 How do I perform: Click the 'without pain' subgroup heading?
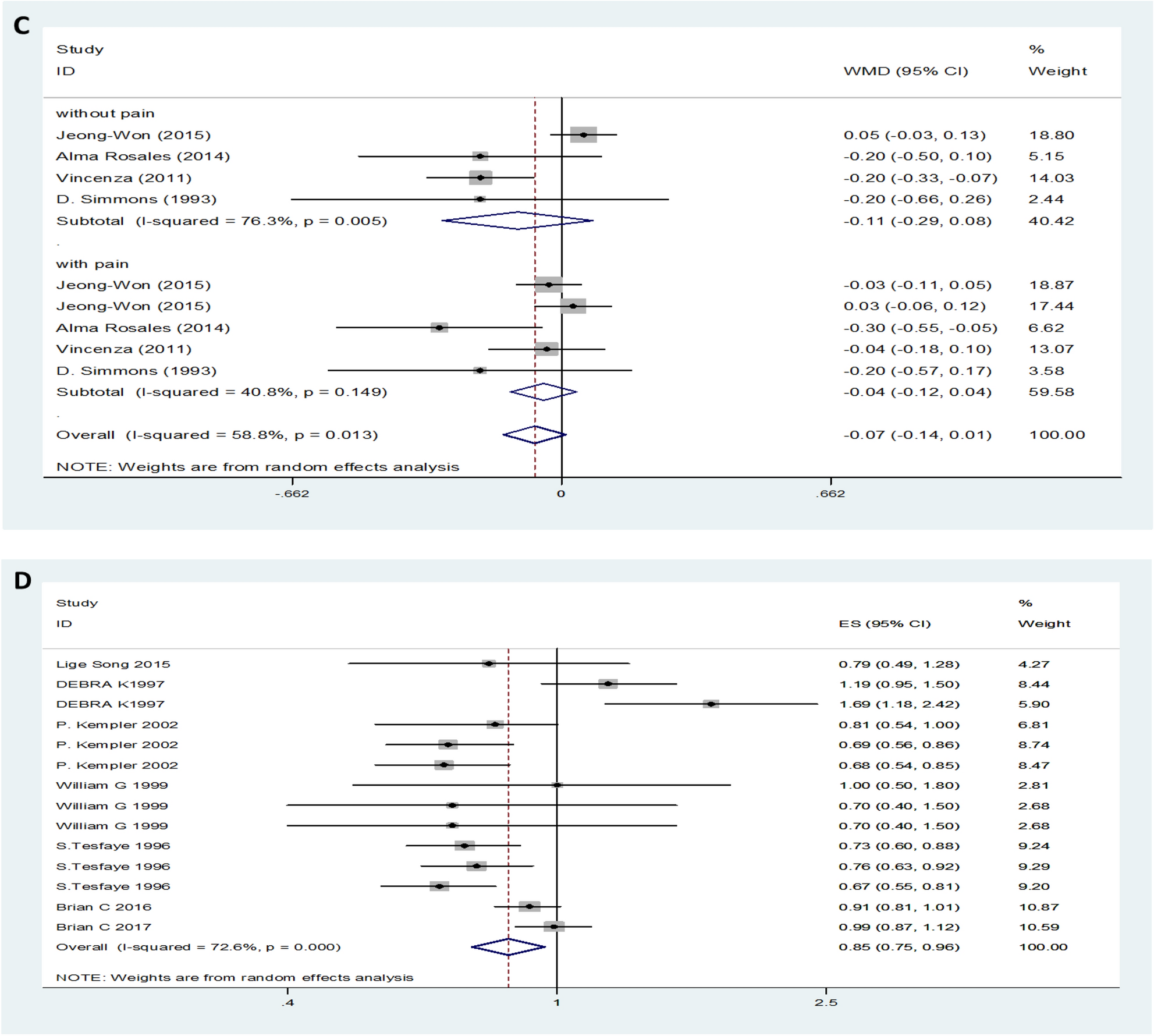[105, 113]
